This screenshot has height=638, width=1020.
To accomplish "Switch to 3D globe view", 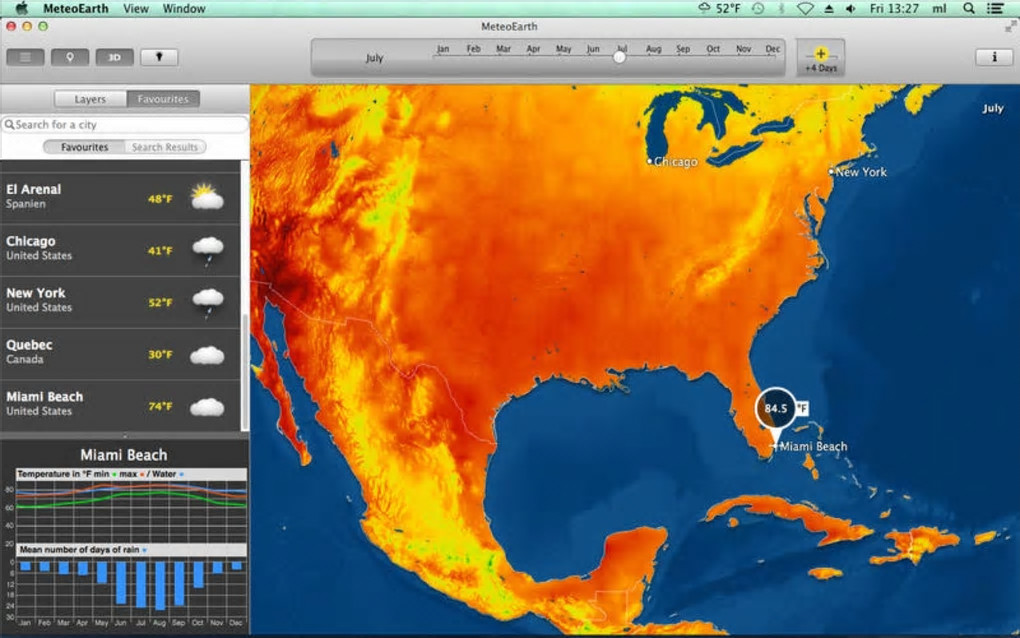I will coord(114,57).
